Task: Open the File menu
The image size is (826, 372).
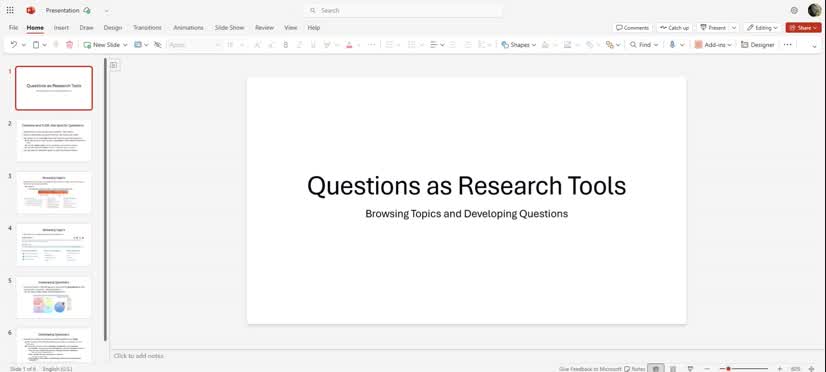Action: (13, 27)
